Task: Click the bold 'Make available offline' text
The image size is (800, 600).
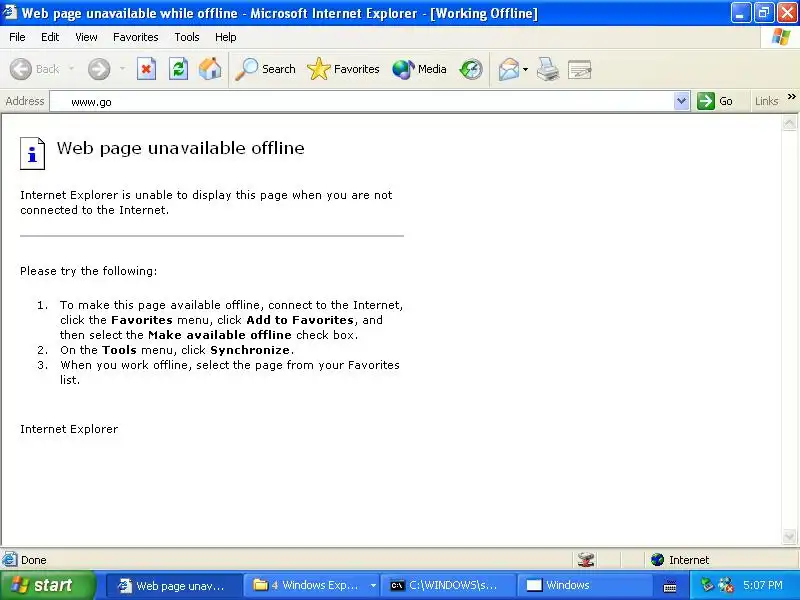Action: pos(220,335)
